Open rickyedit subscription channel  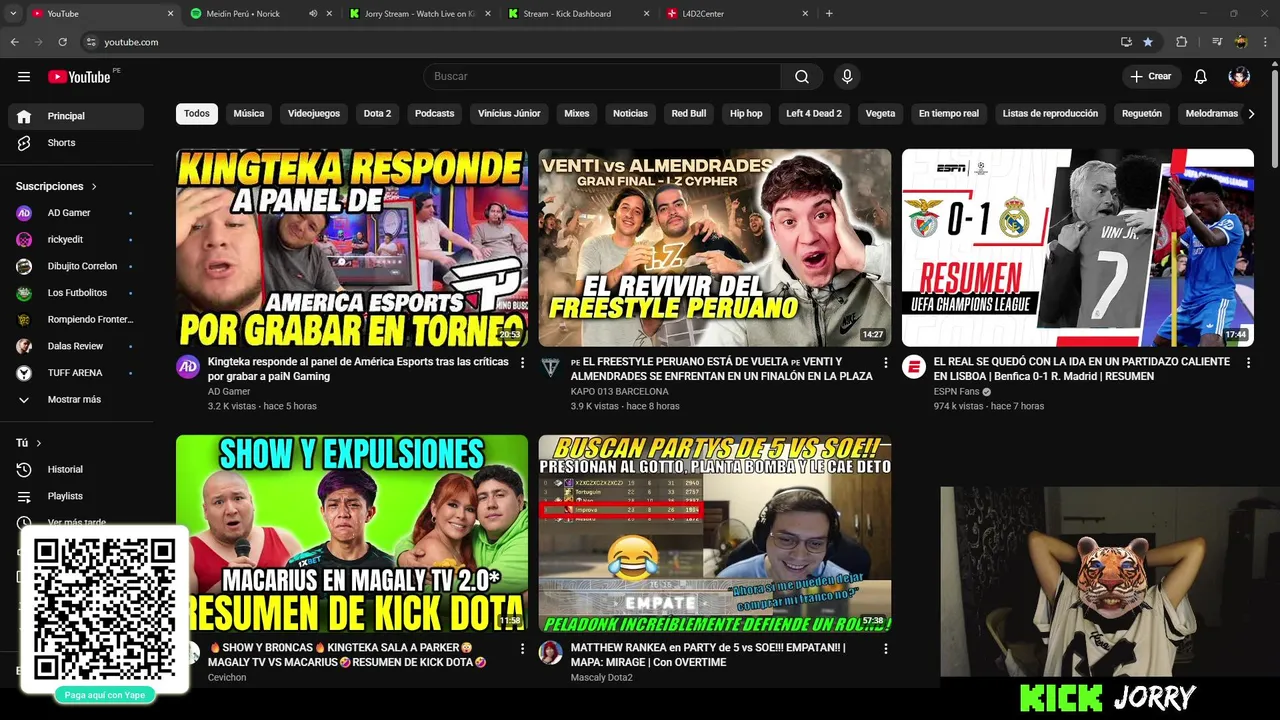click(x=76, y=240)
